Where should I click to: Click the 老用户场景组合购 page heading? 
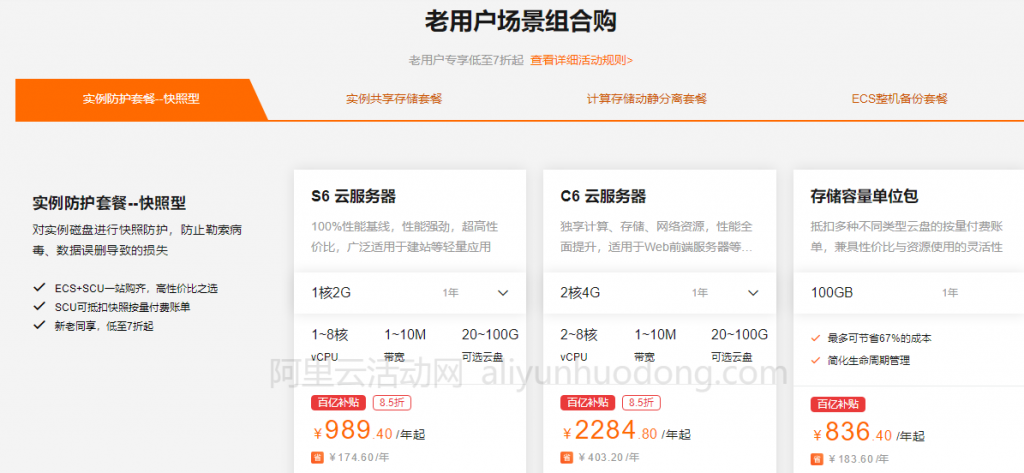pos(520,22)
